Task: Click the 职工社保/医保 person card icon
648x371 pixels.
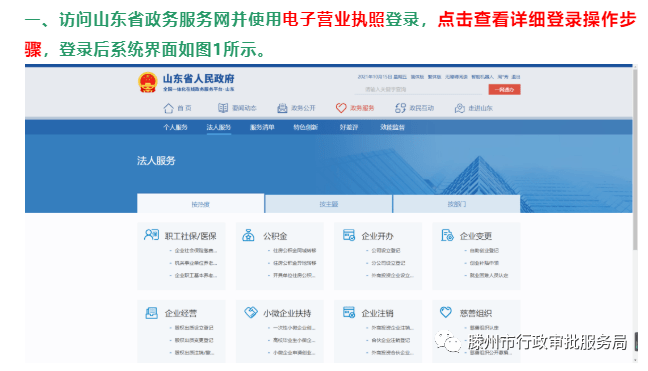Action: click(151, 235)
